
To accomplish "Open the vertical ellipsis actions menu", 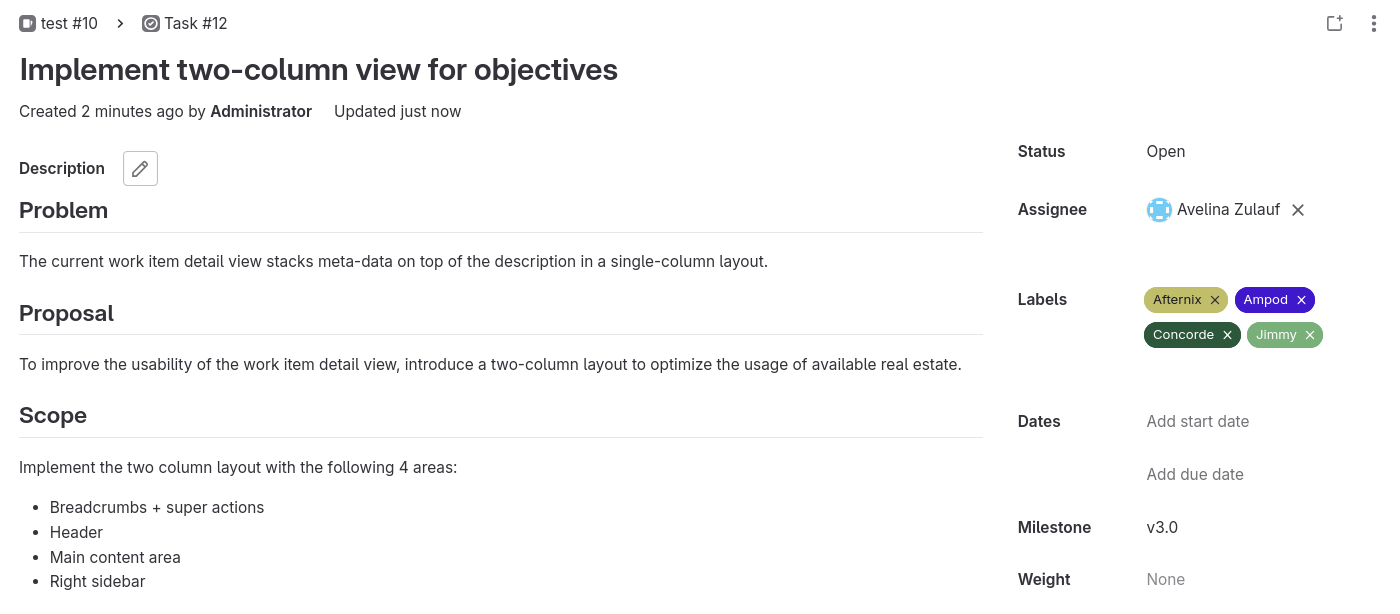I will [1373, 23].
